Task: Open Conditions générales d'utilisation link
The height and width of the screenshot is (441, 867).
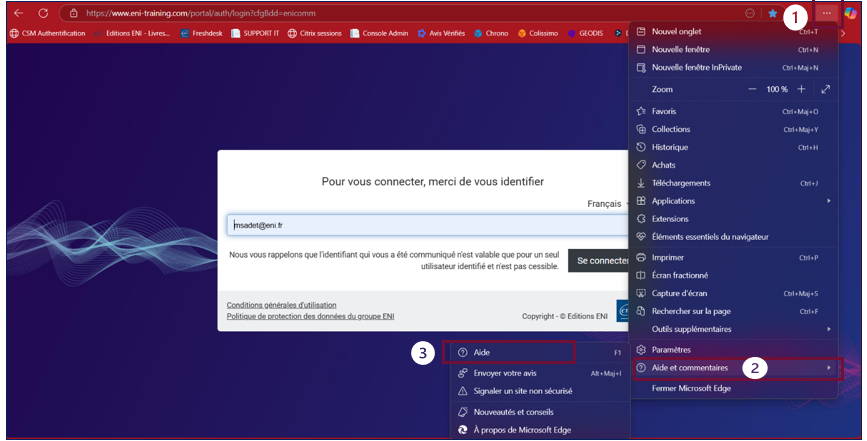Action: click(x=281, y=305)
